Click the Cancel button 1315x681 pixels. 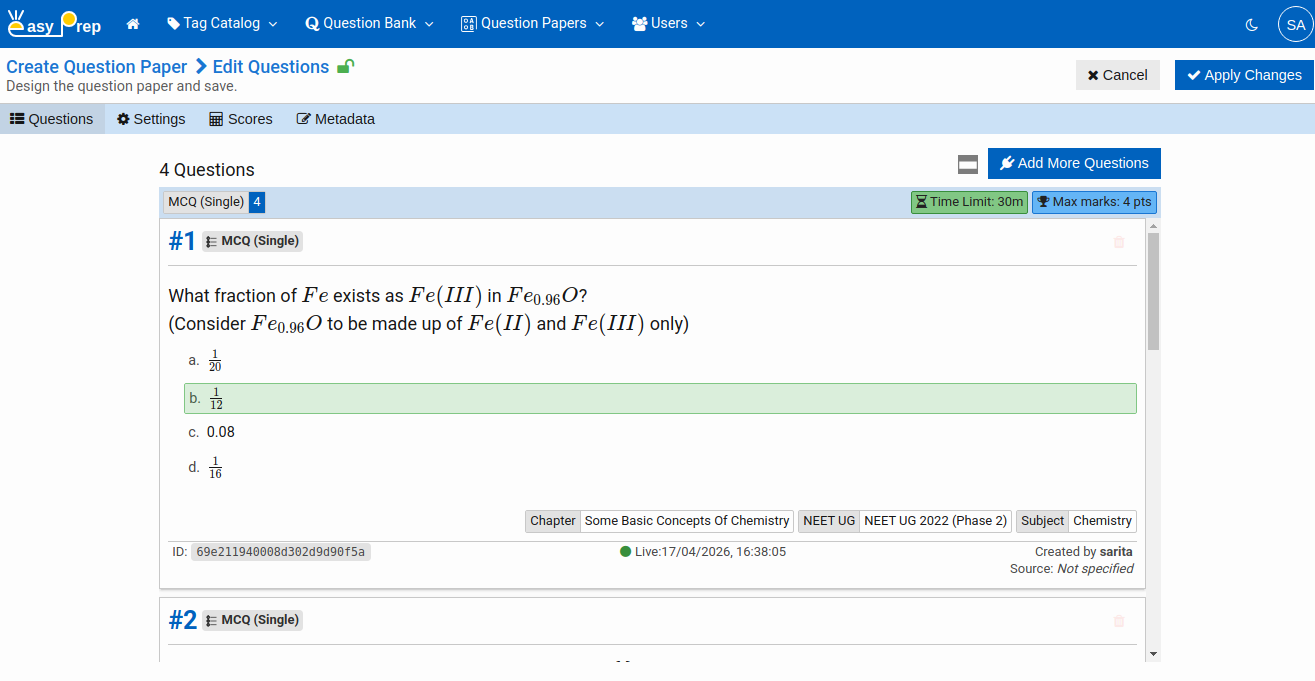[1117, 75]
